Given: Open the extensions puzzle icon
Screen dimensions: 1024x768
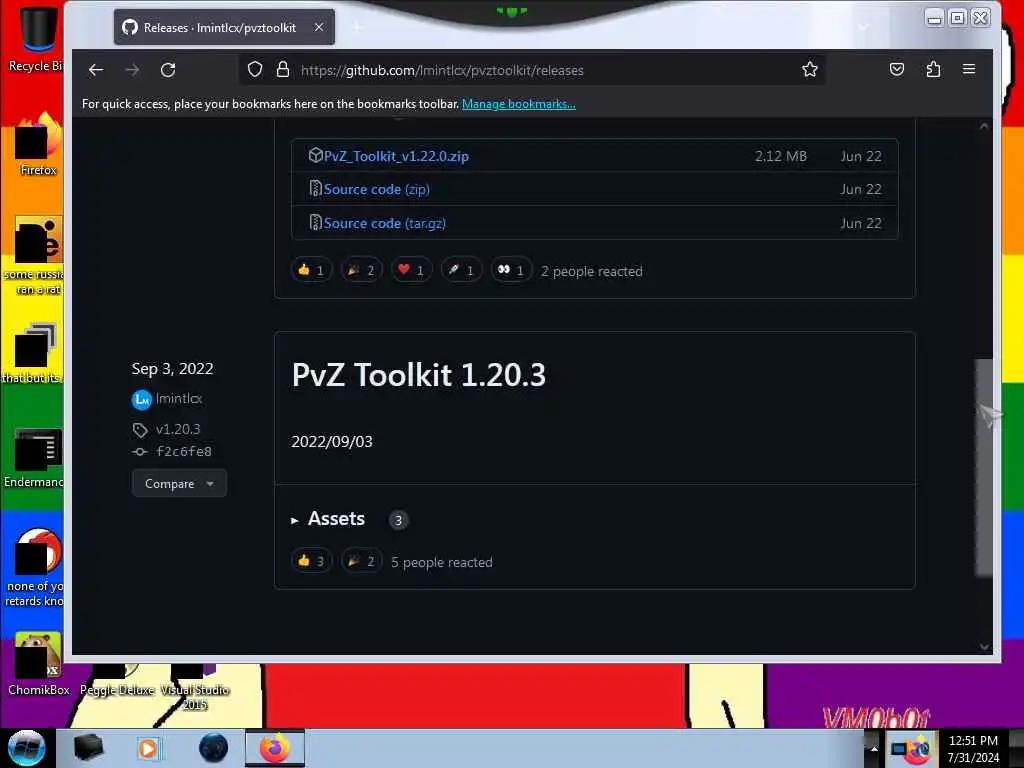Looking at the screenshot, I should [933, 69].
